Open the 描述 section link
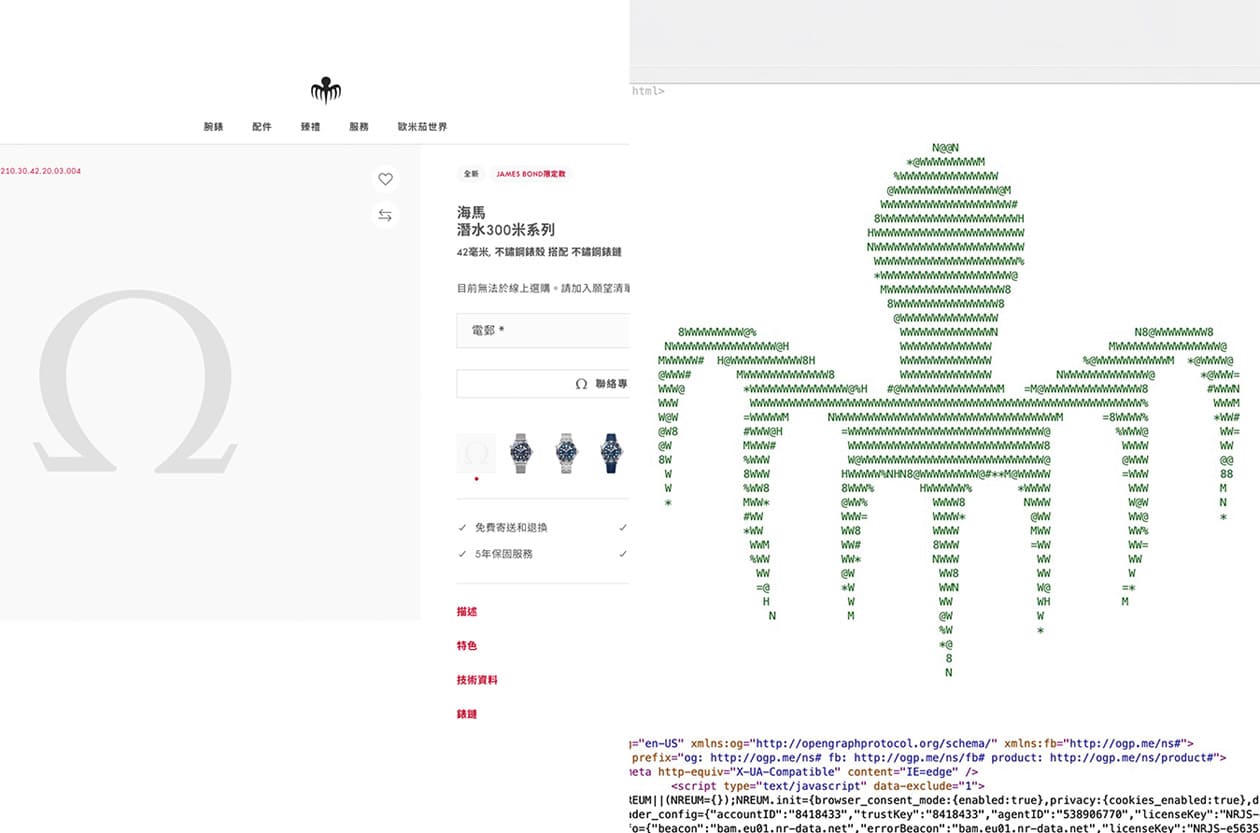The width and height of the screenshot is (1260, 833). (x=467, y=612)
